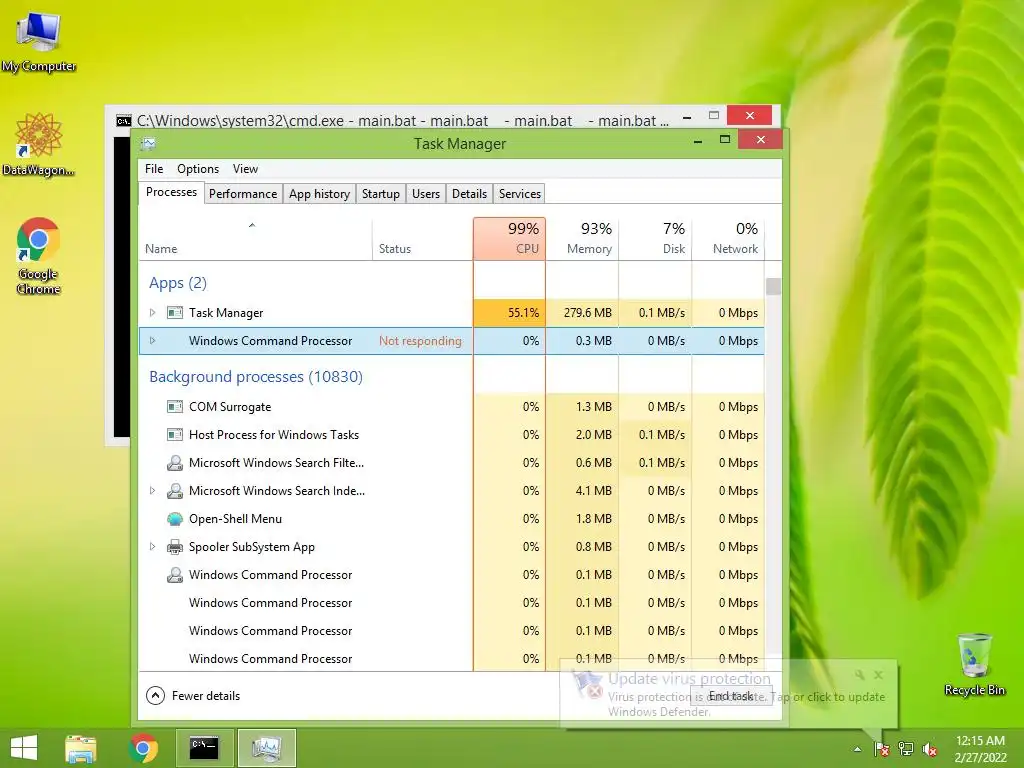Launch Google Chrome from the desktop
Viewport: 1024px width, 768px height.
(x=39, y=256)
